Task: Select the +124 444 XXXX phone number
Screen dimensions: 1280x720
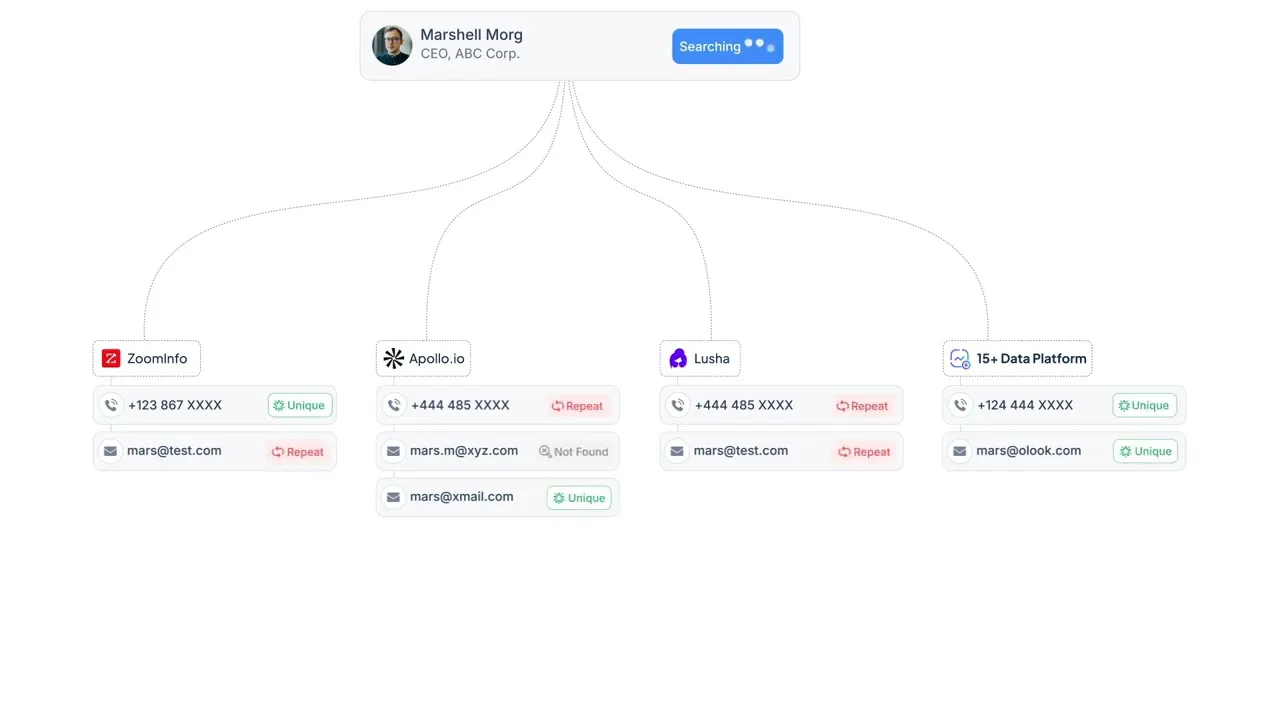Action: pyautogui.click(x=1025, y=405)
